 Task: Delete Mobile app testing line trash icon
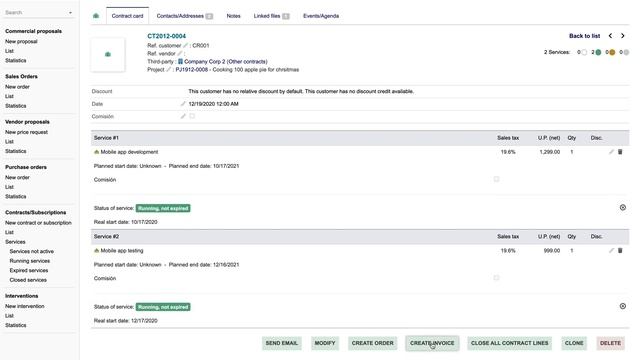(620, 251)
